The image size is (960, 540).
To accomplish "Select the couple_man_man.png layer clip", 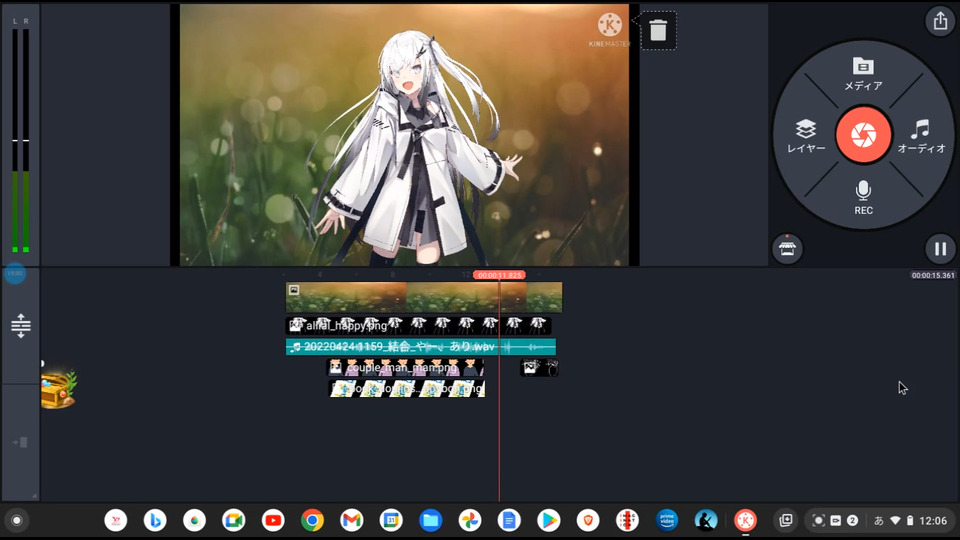I will click(405, 367).
